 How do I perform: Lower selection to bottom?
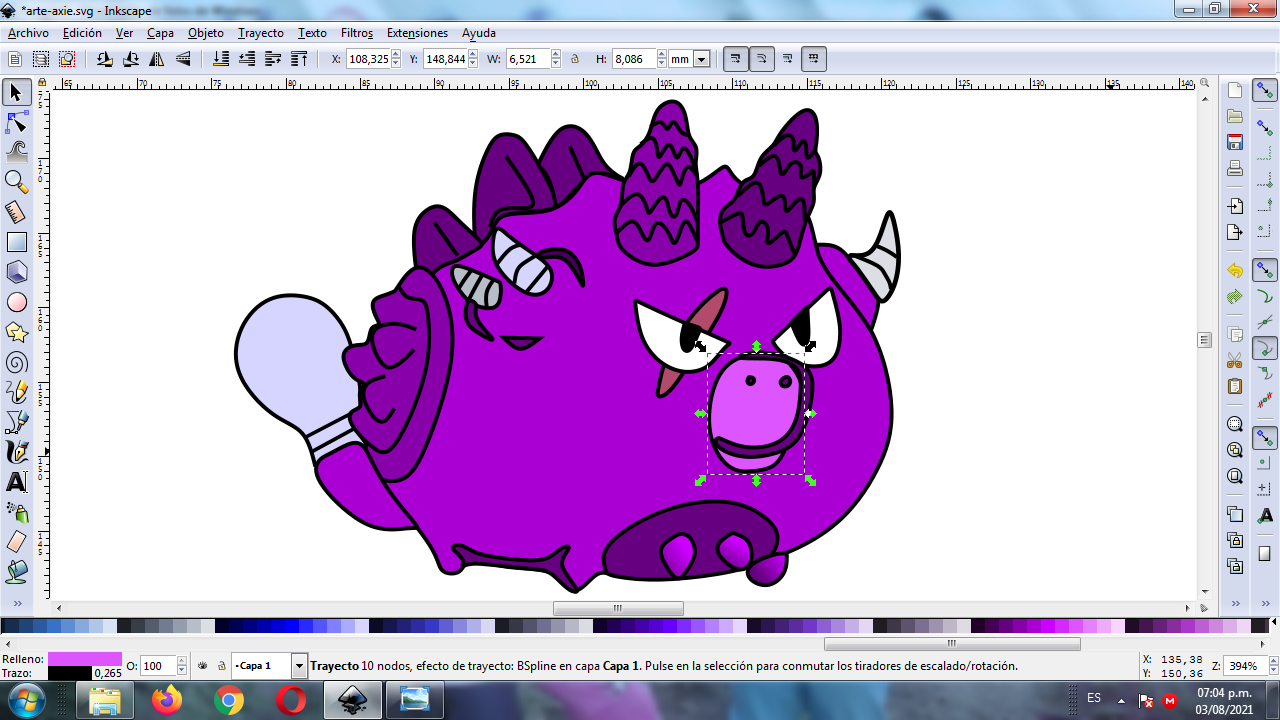[x=221, y=59]
